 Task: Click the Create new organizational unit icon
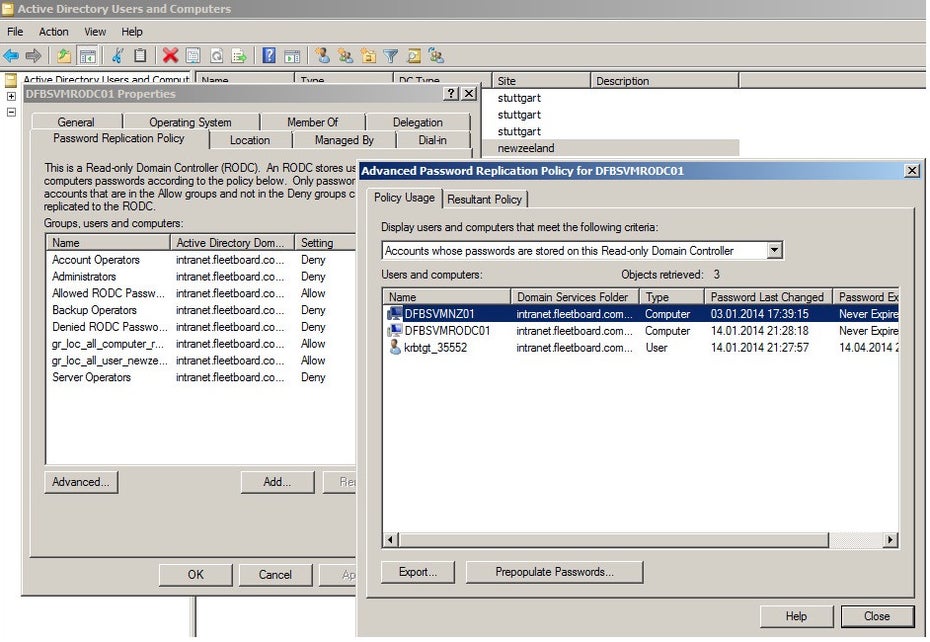click(368, 56)
